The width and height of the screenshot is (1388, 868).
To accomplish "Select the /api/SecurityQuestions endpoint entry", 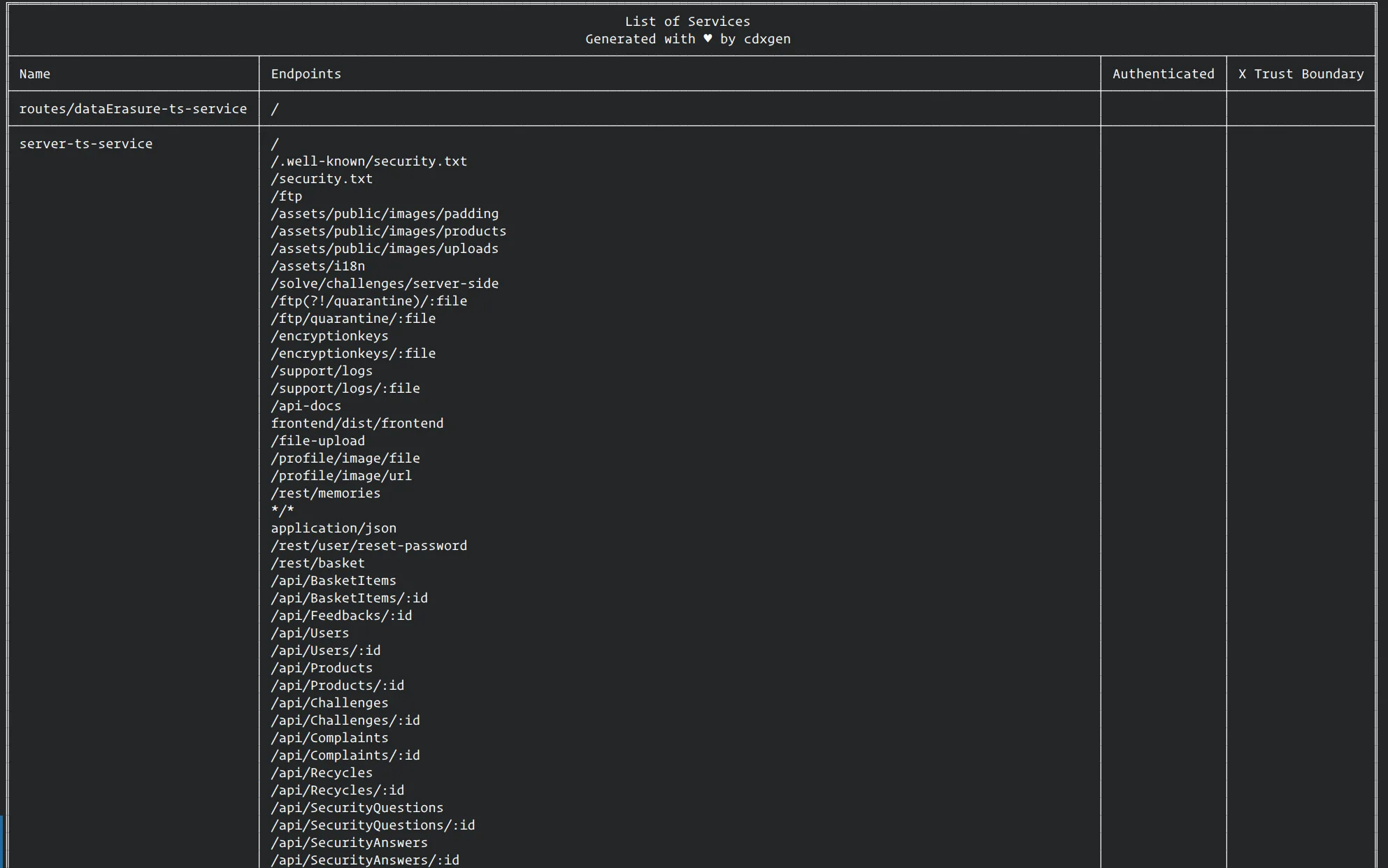I will (357, 807).
